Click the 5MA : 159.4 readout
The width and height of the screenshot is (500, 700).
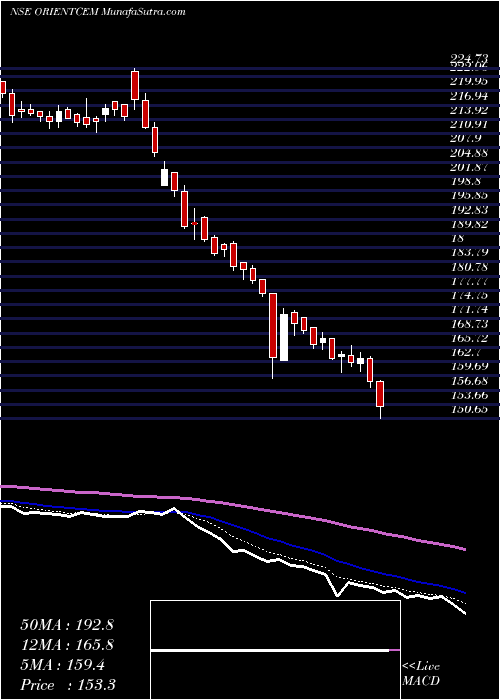[62, 665]
